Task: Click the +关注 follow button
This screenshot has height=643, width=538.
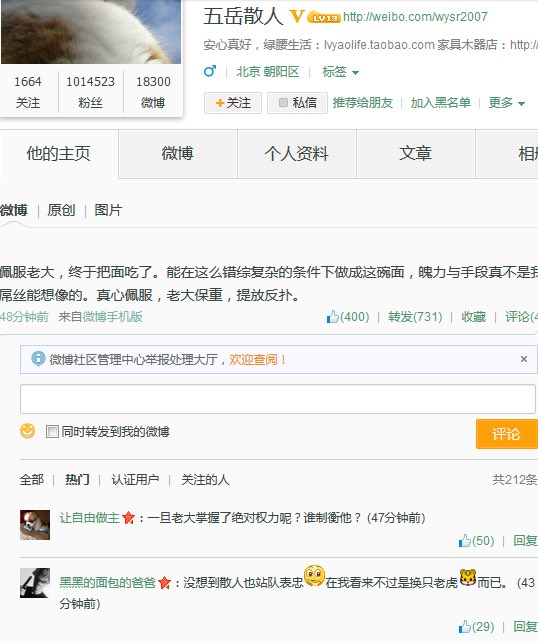Action: [x=233, y=103]
